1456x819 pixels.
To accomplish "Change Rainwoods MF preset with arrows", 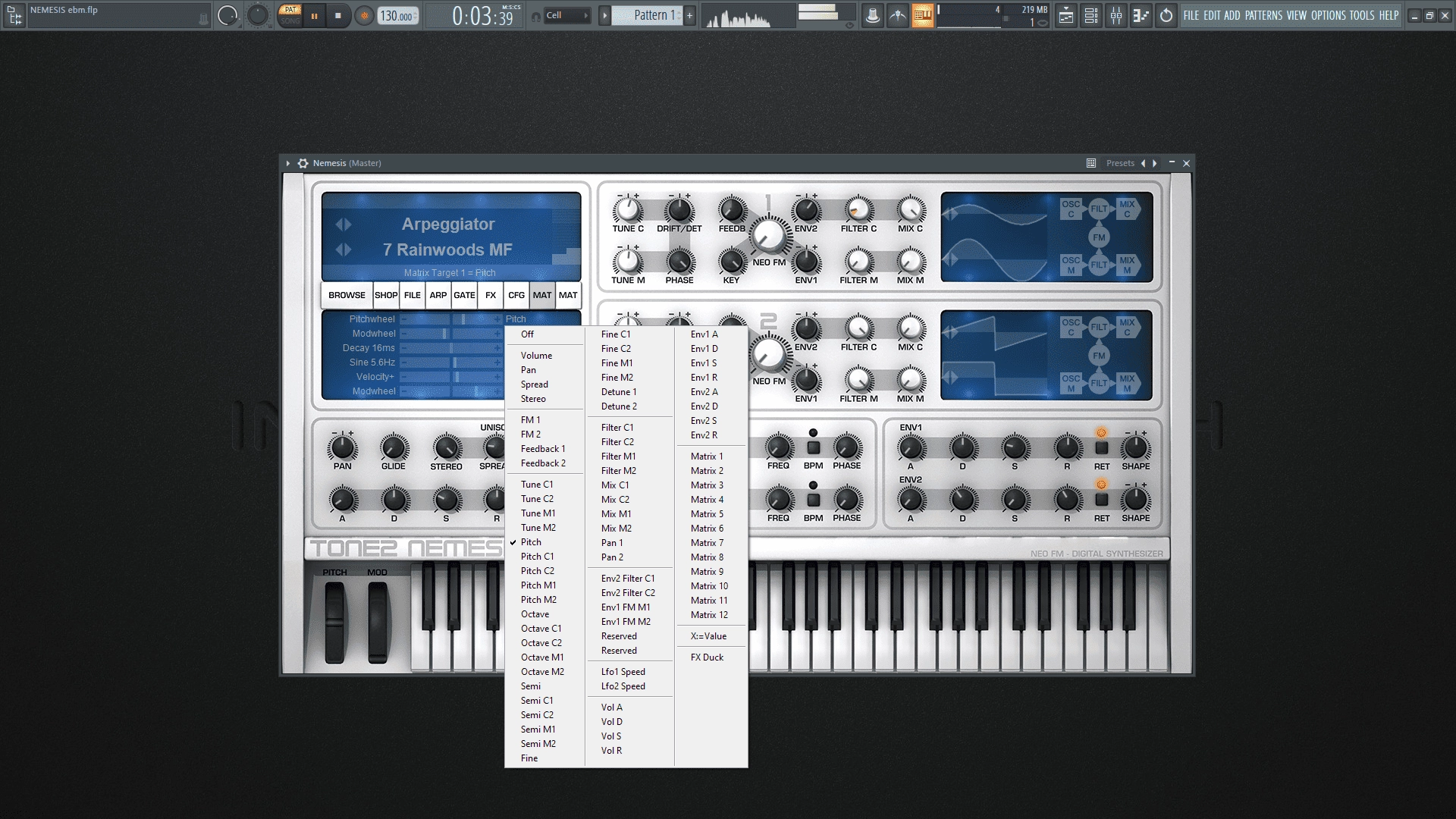I will (x=344, y=249).
